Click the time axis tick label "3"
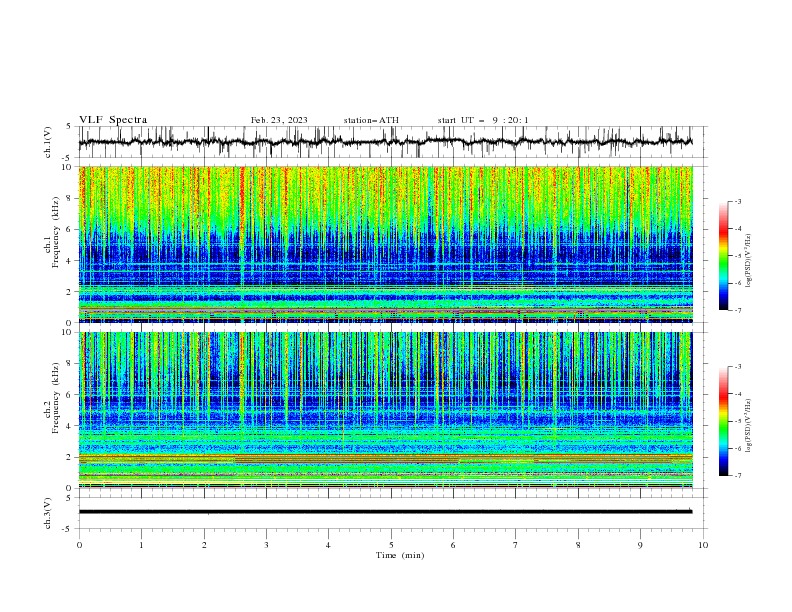 click(266, 545)
